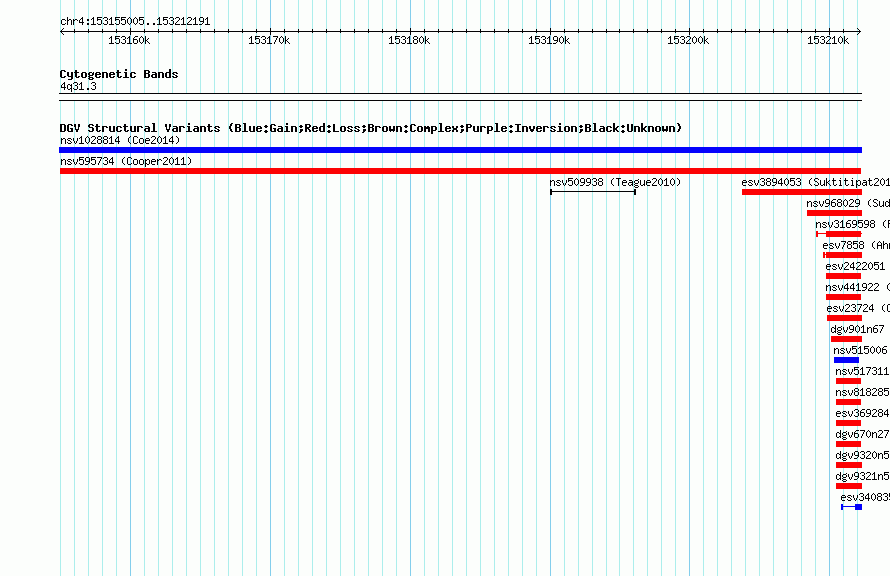This screenshot has height=576, width=890.
Task: Click the black line feature under nsv509938
Action: 593,192
